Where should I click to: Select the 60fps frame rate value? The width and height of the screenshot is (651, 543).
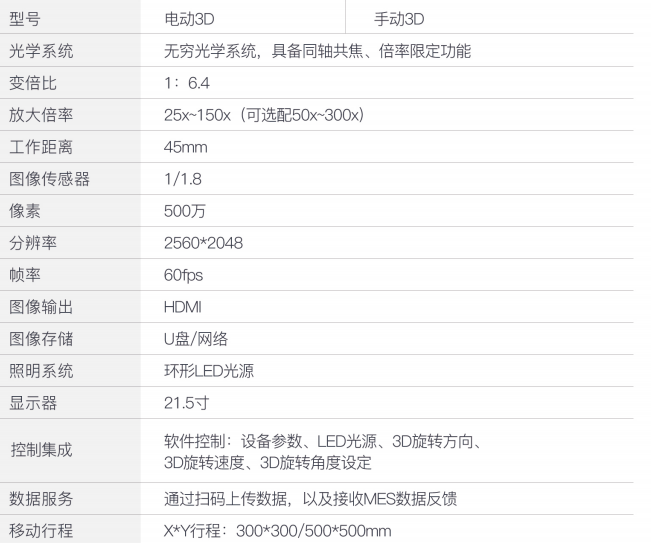click(x=183, y=275)
